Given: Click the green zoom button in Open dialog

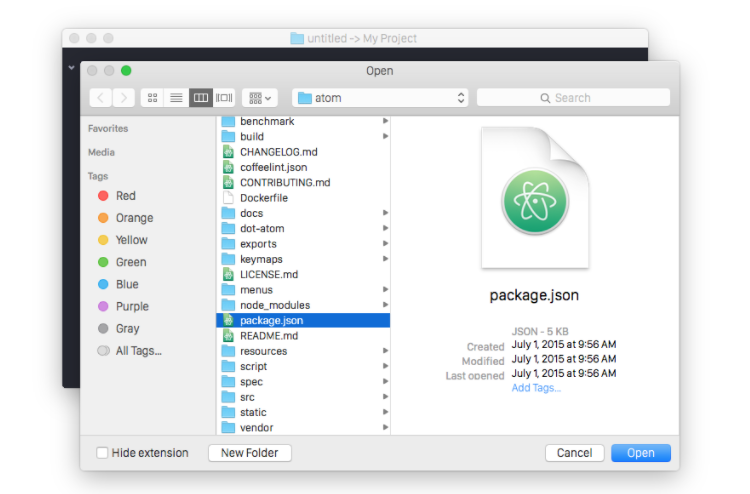Looking at the screenshot, I should tap(126, 71).
